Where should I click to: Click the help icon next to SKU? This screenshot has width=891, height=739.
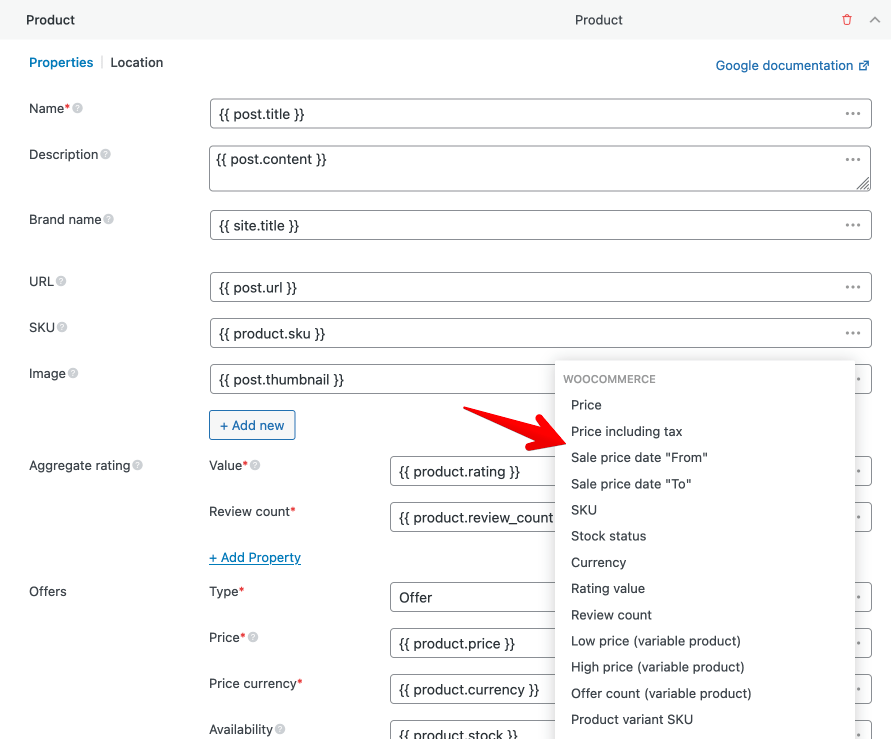[x=62, y=327]
